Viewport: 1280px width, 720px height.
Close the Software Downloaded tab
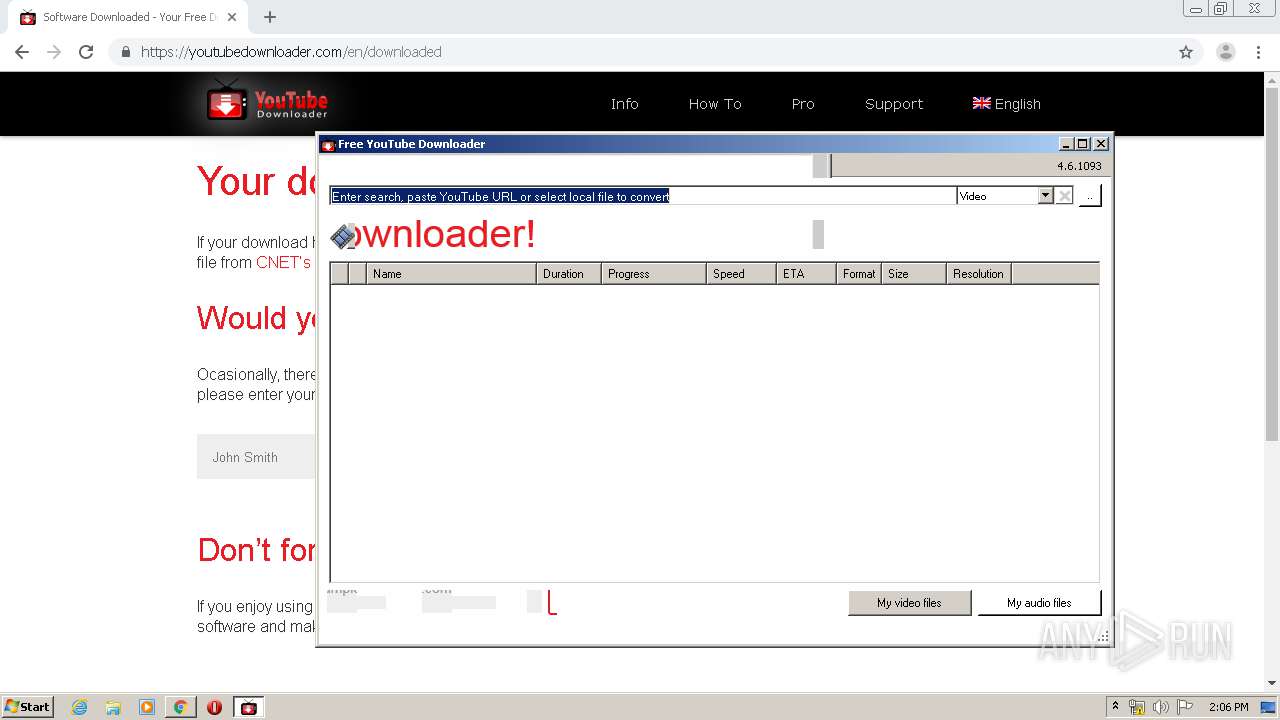[x=233, y=17]
